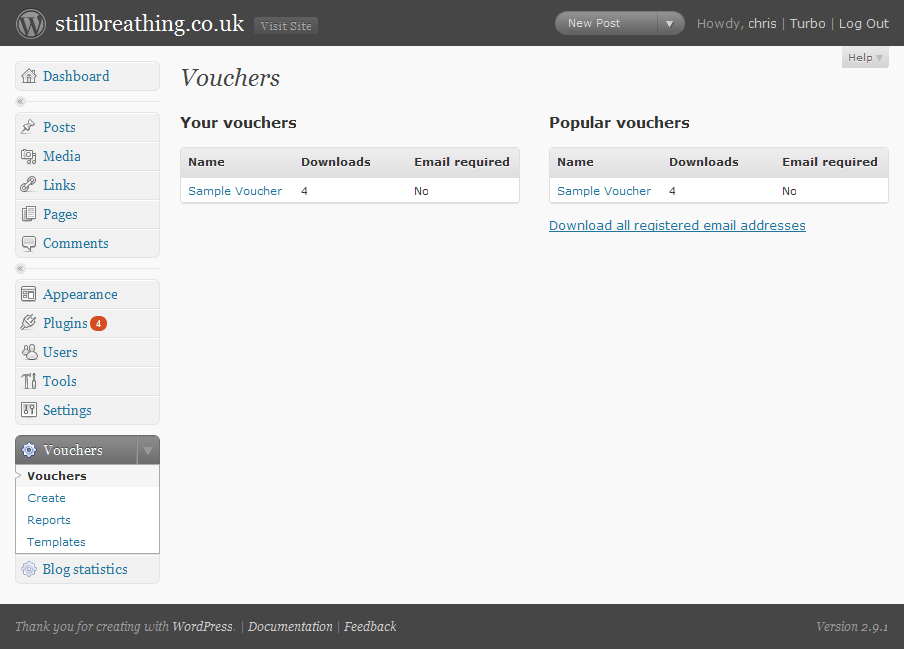Viewport: 904px width, 649px height.
Task: Click the Plugins plug icon
Action: click(28, 323)
